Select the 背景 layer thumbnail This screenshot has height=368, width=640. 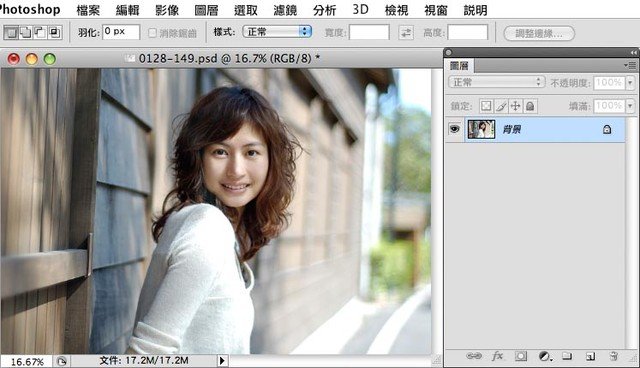coord(481,129)
